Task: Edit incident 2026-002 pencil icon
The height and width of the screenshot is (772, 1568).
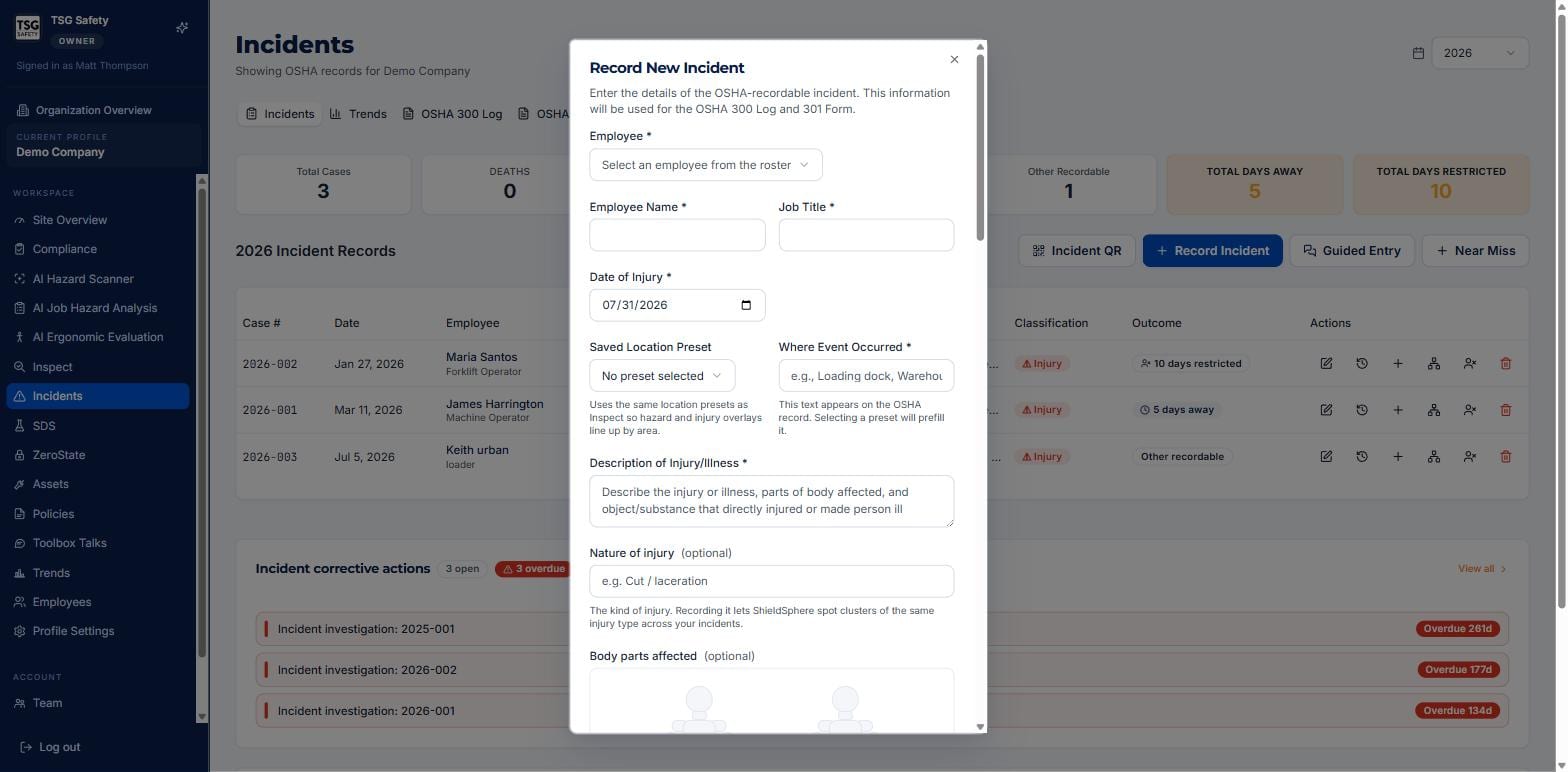Action: coord(1326,364)
